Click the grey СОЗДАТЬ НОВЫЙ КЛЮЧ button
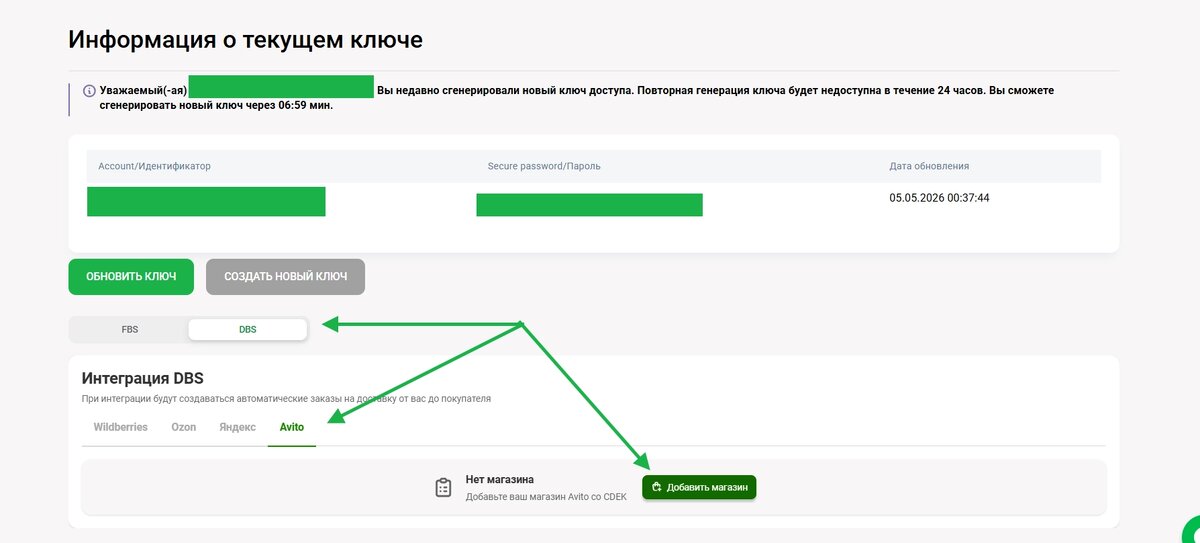 click(x=285, y=277)
